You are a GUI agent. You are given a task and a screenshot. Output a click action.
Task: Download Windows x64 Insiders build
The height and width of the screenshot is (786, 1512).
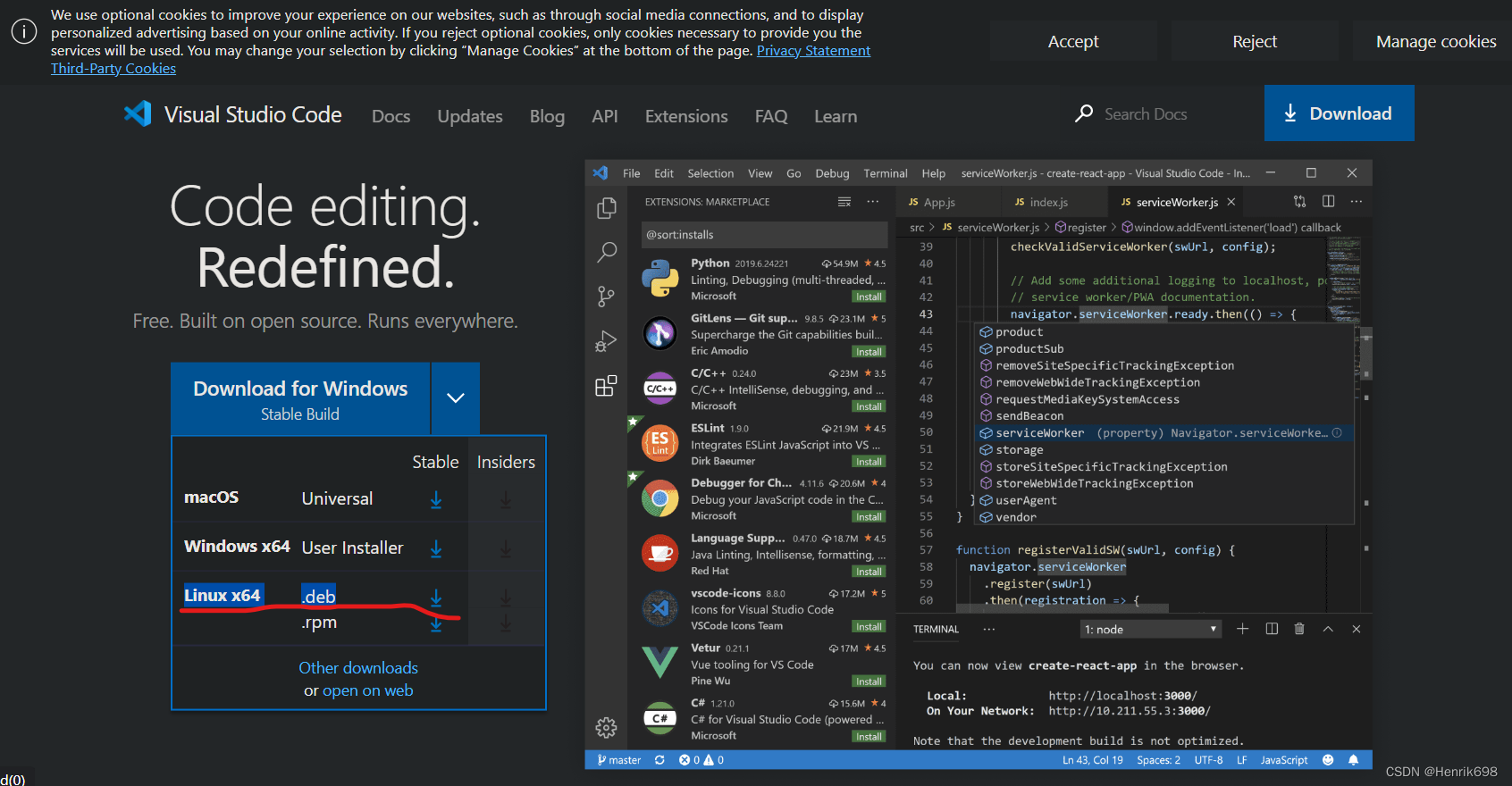tap(506, 548)
